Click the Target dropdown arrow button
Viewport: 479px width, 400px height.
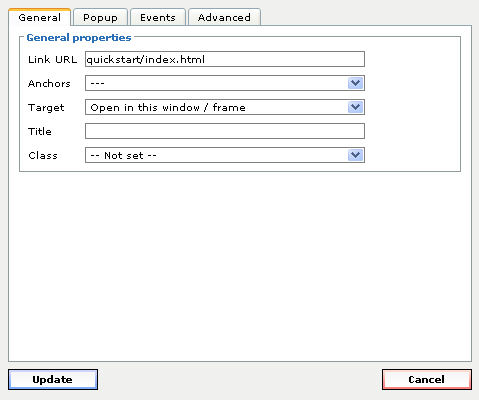point(355,107)
